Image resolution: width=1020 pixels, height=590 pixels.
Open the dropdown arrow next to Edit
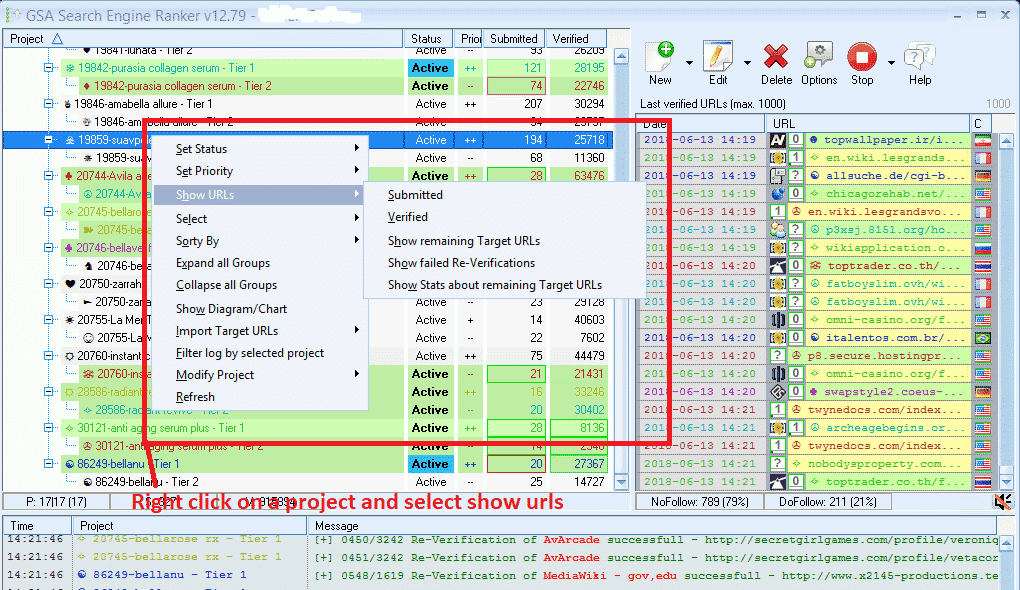coord(747,62)
